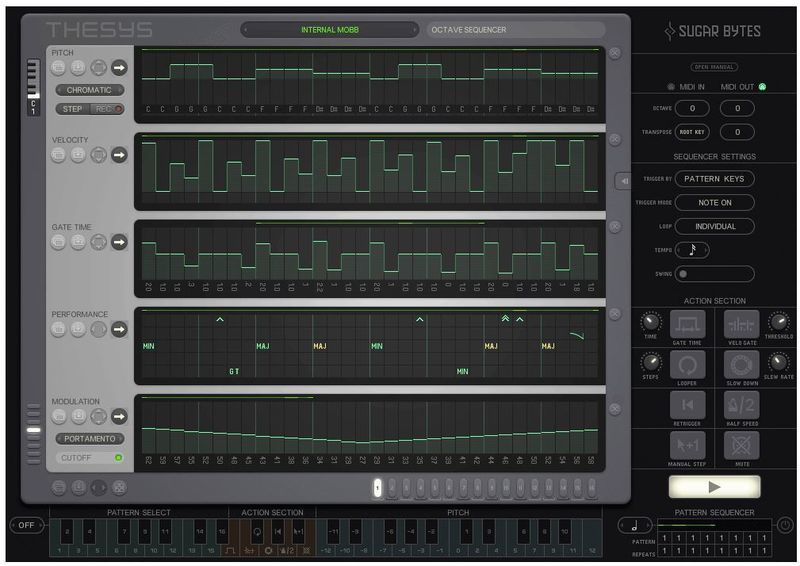
Task: Click the Performance lane save preset icon
Action: tap(78, 329)
